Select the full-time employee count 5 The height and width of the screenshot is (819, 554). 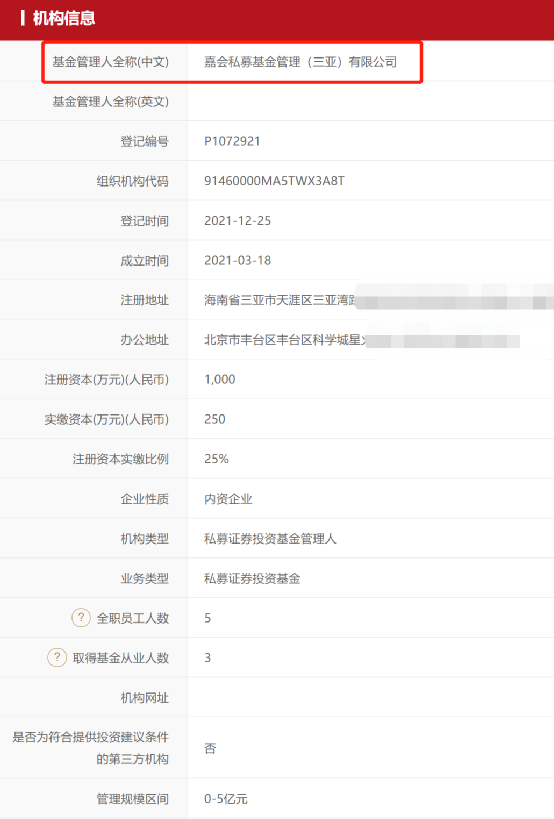(x=207, y=618)
